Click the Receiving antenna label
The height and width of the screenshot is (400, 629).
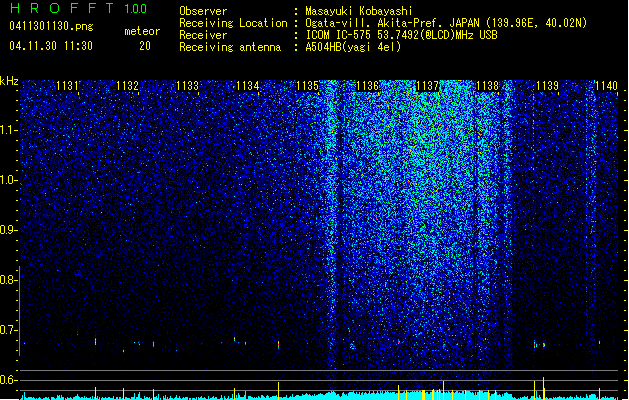point(230,47)
